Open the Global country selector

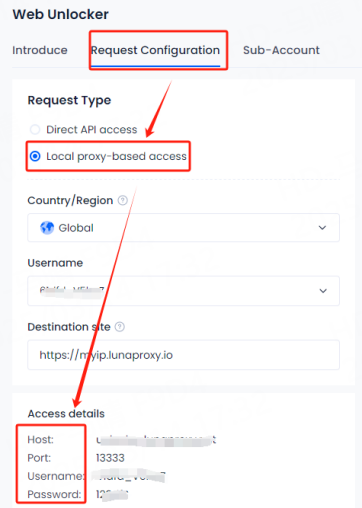[183, 228]
